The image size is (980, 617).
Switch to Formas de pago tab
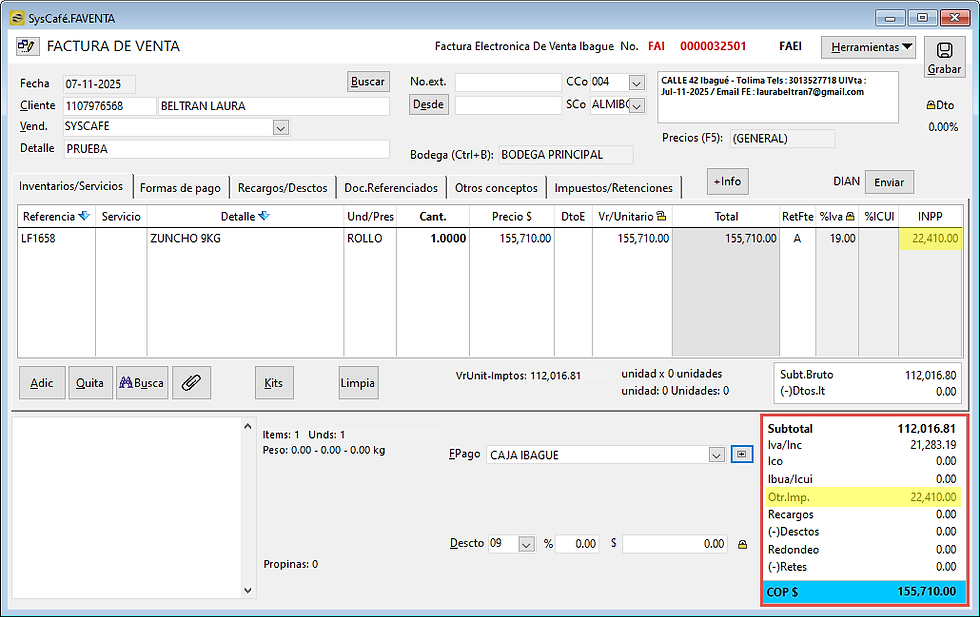pyautogui.click(x=180, y=188)
